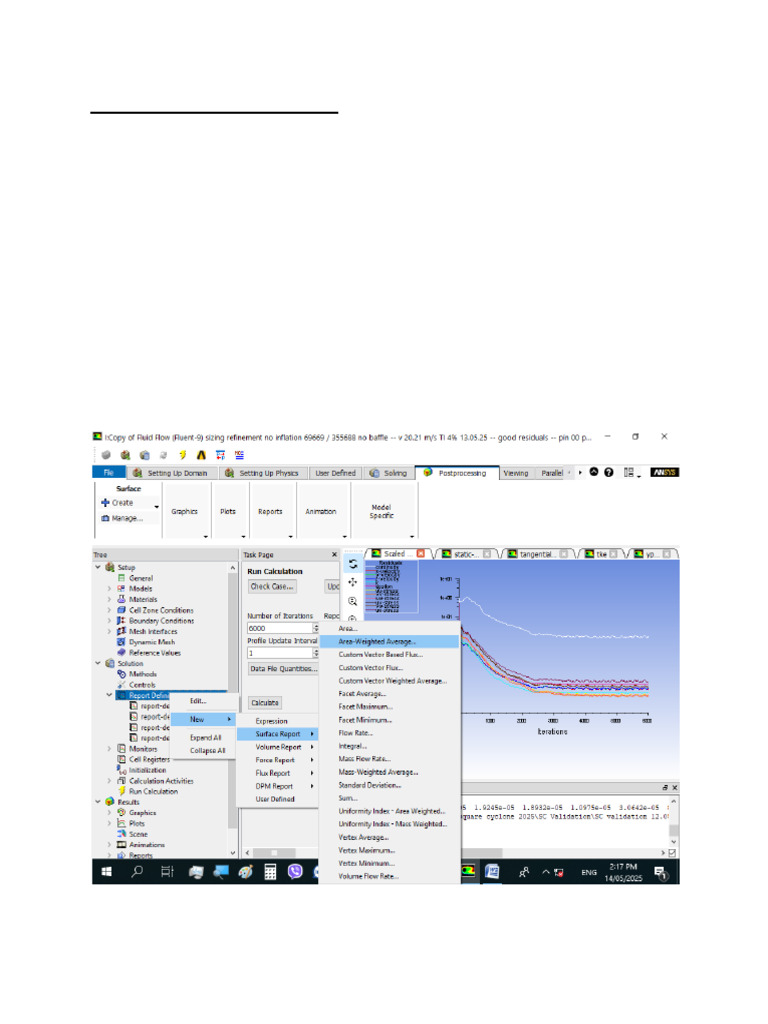Choose Area-Weighted Average from submenu

(x=389, y=641)
